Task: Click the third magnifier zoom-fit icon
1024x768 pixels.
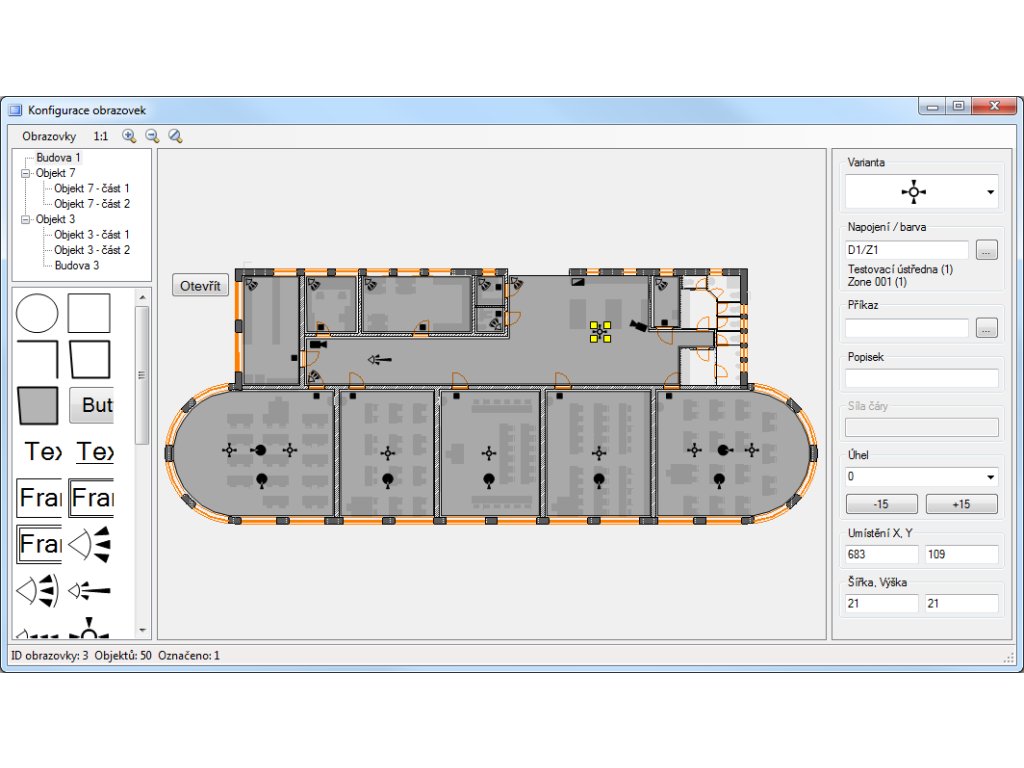Action: point(175,136)
